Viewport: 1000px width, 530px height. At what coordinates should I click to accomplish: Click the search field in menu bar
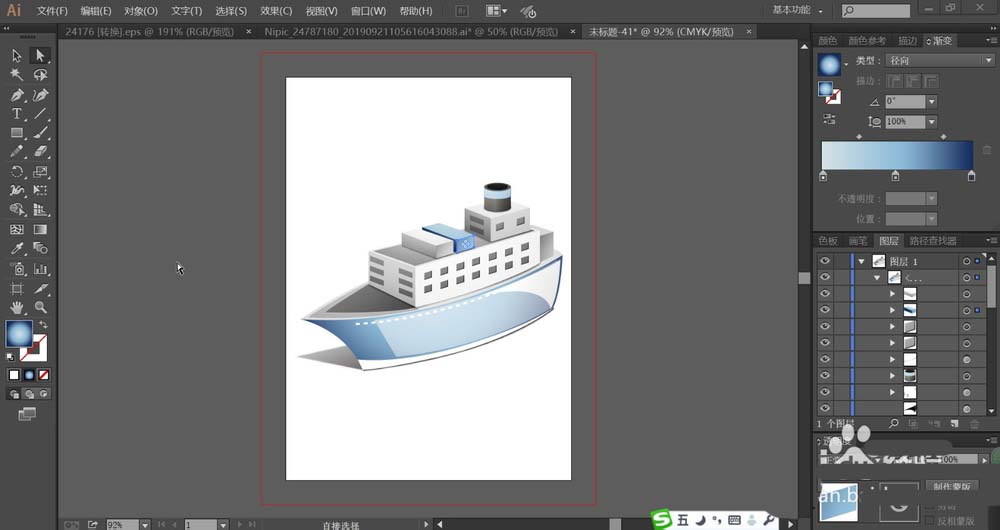click(x=876, y=11)
